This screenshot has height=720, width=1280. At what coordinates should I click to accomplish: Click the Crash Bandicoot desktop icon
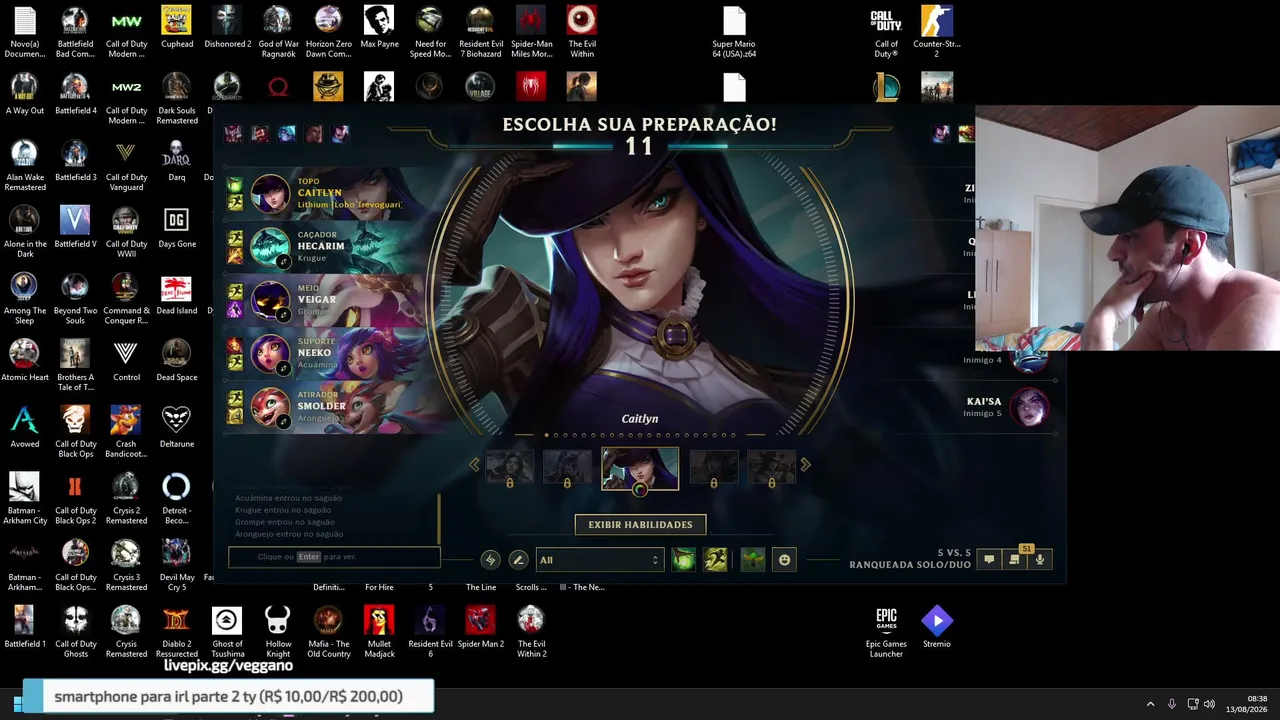(x=126, y=432)
